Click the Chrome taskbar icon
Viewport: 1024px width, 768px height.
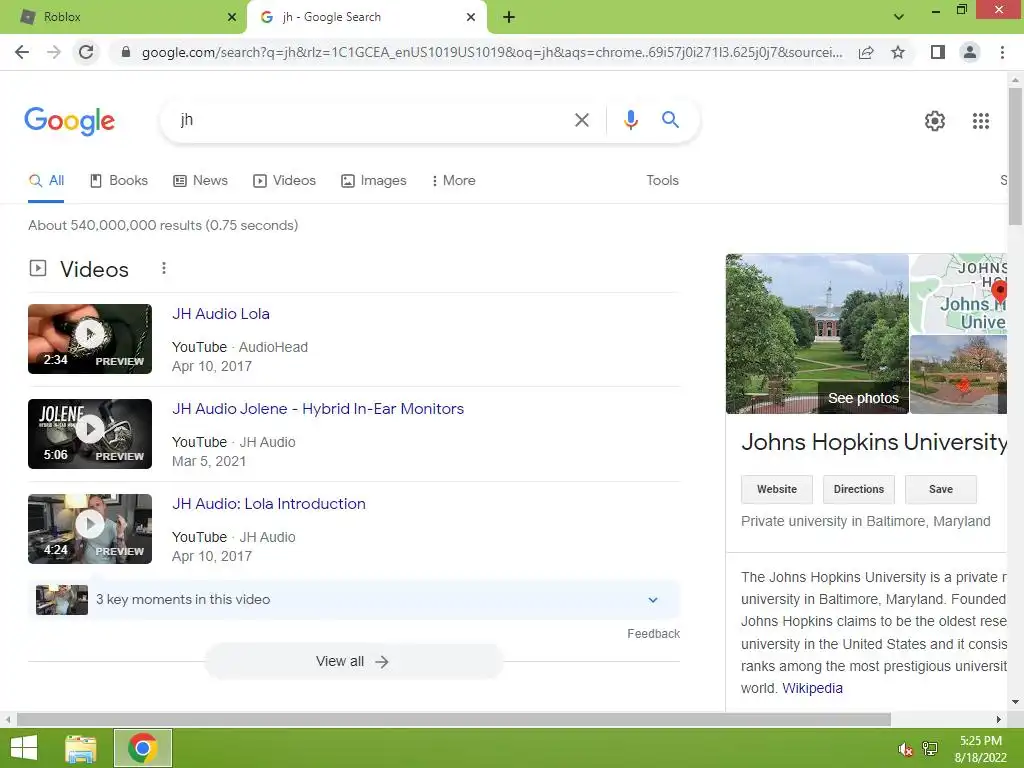pyautogui.click(x=142, y=748)
